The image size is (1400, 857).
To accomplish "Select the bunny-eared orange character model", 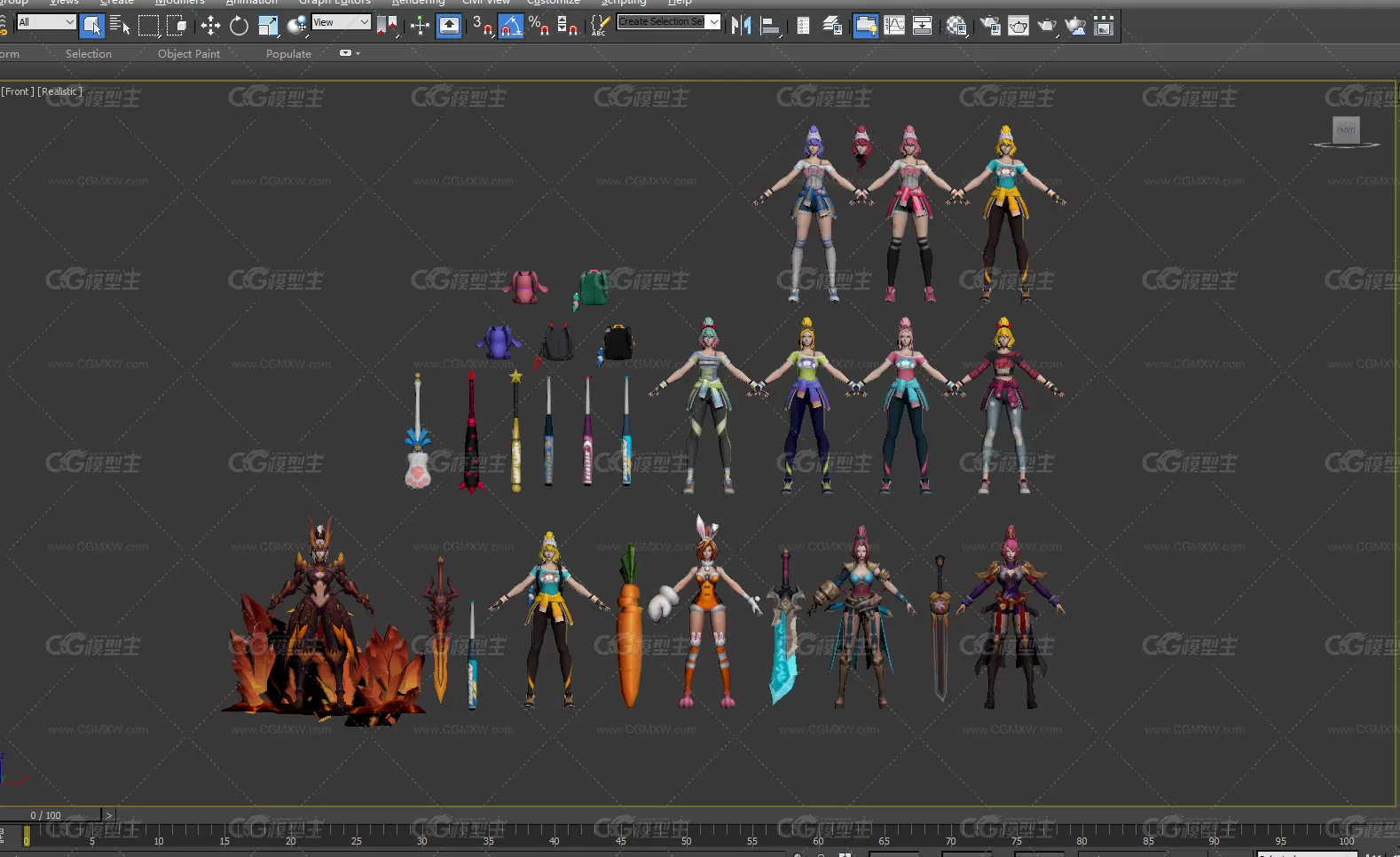I will point(706,612).
